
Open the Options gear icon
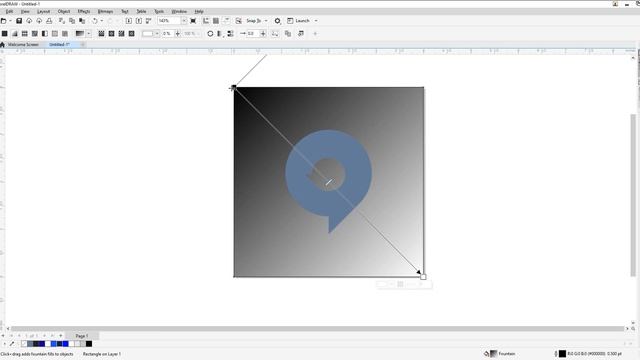(278, 21)
